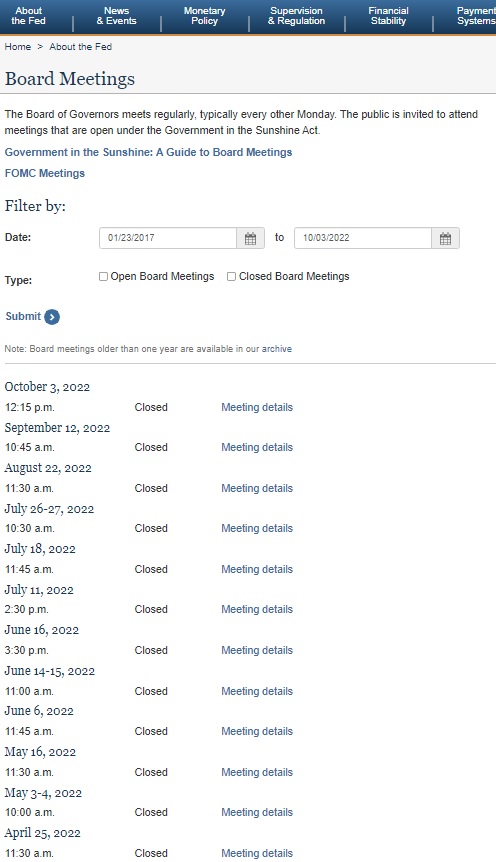This screenshot has height=862, width=496.
Task: View Meeting details for July 26-27, 2022
Action: 257,528
